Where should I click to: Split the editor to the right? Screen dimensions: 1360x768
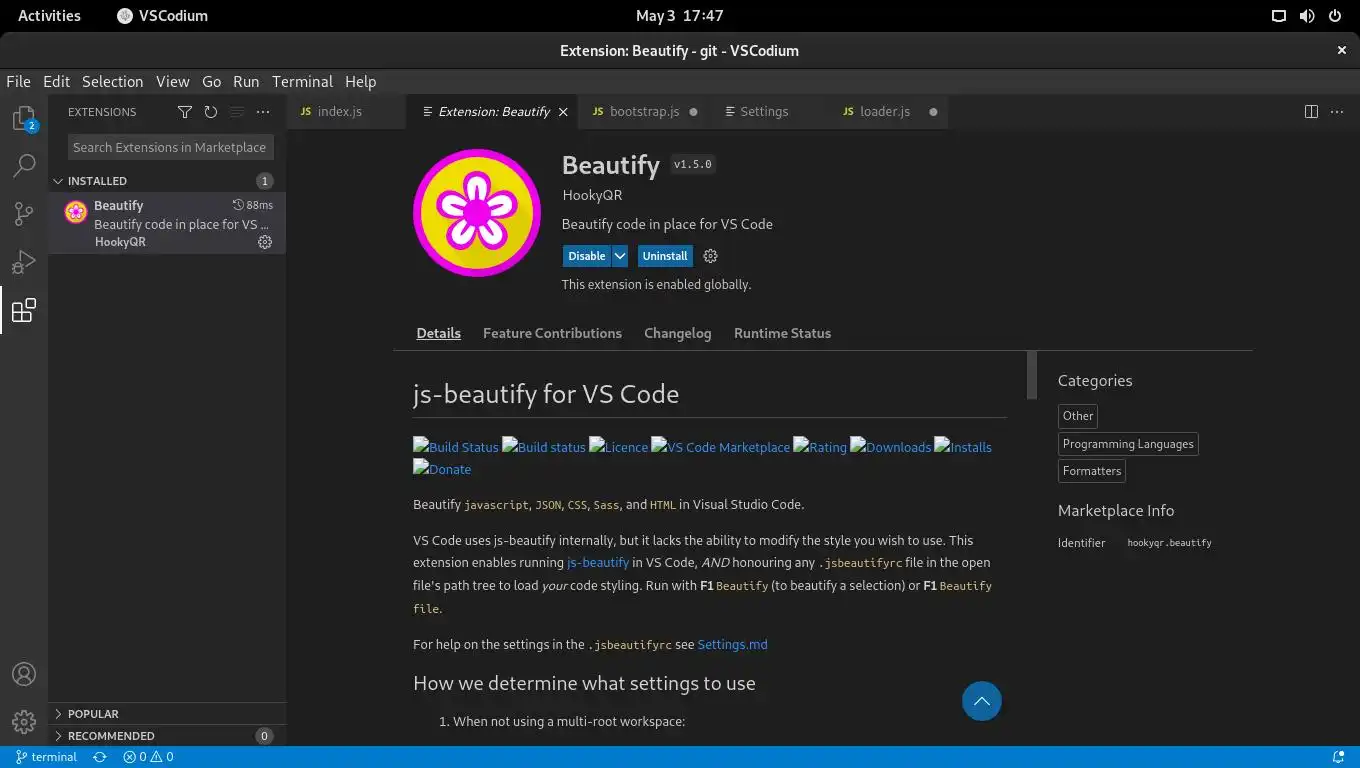(1311, 112)
